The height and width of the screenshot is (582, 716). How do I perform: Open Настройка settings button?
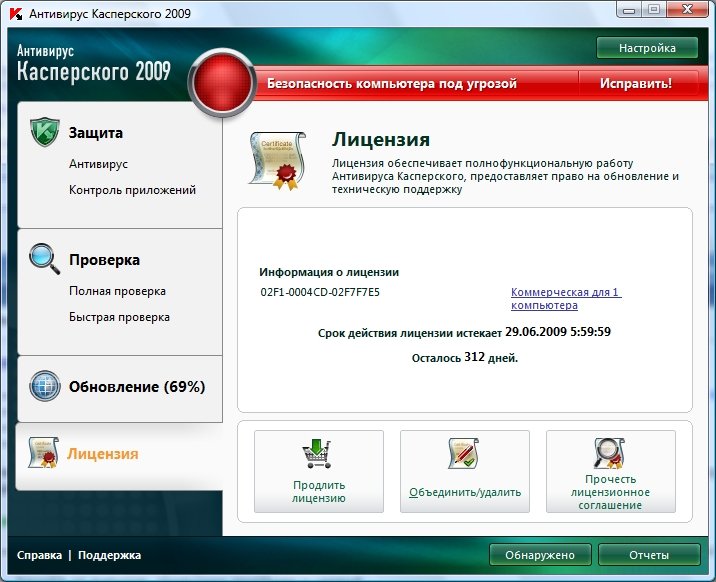tap(647, 48)
